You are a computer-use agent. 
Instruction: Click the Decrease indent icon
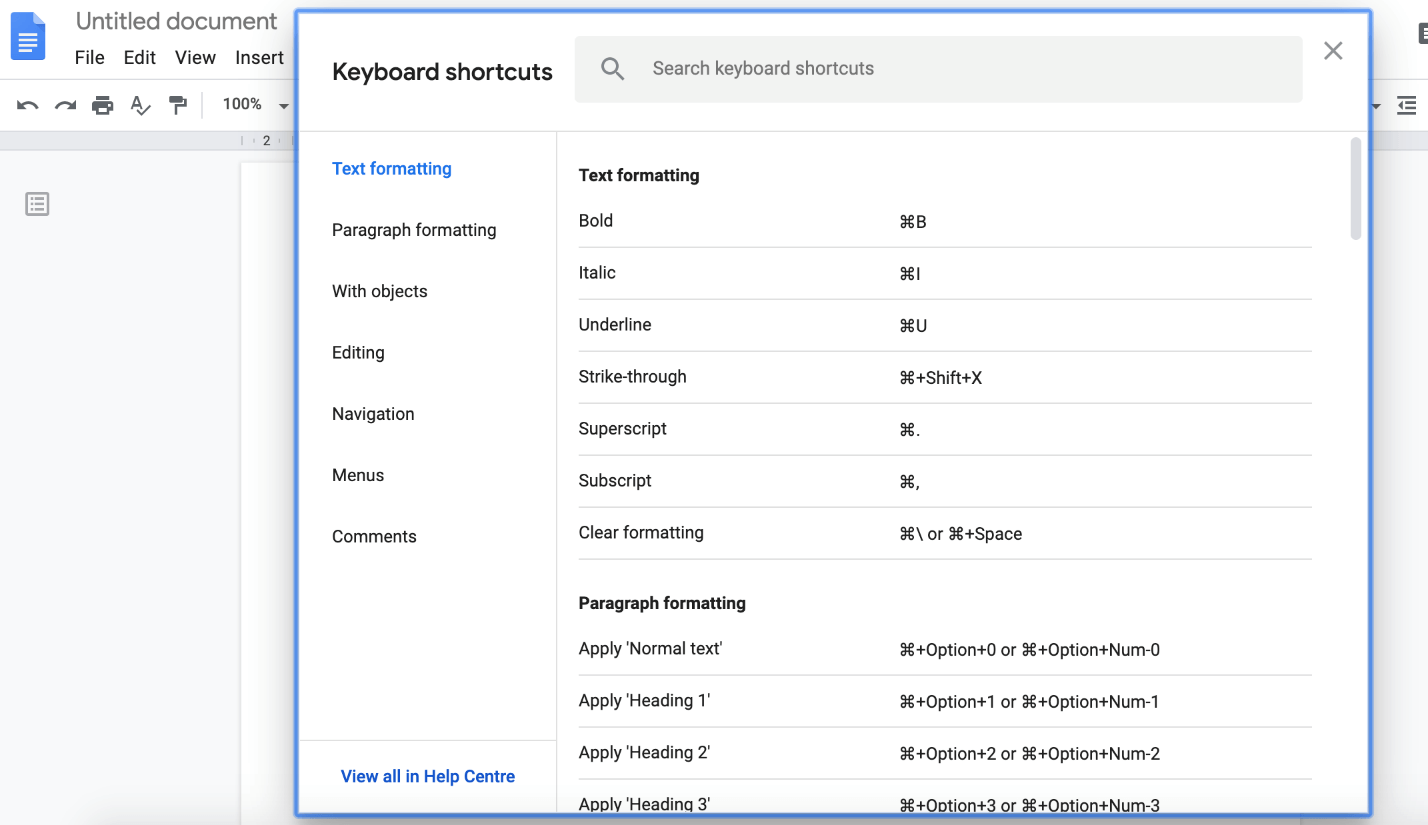1408,105
